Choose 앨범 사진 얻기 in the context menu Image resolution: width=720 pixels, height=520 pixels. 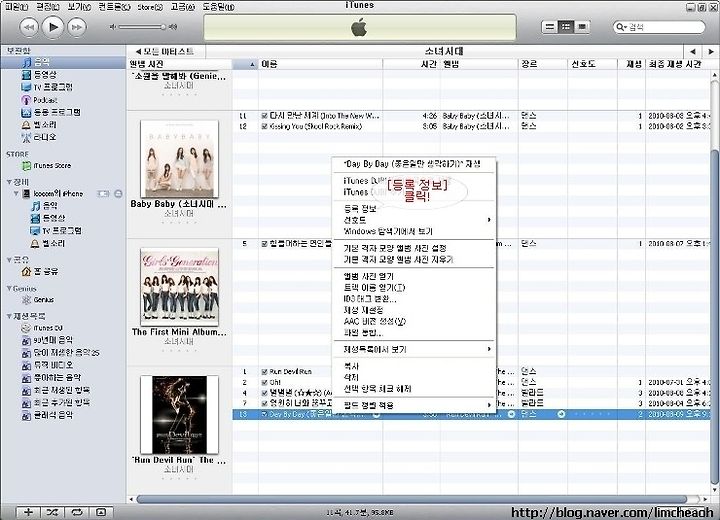pos(368,276)
